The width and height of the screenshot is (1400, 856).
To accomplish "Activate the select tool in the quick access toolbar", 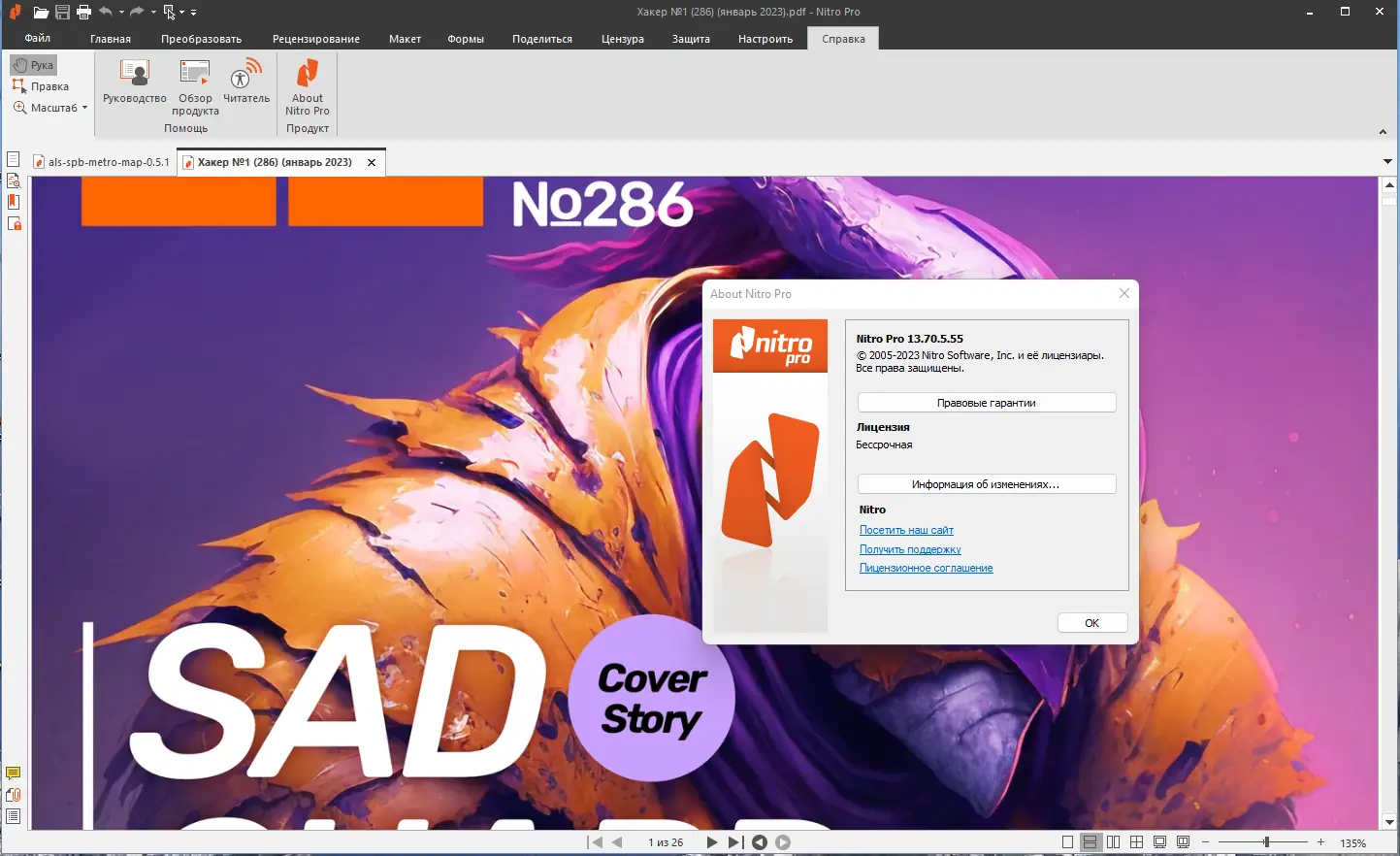I will tap(169, 13).
